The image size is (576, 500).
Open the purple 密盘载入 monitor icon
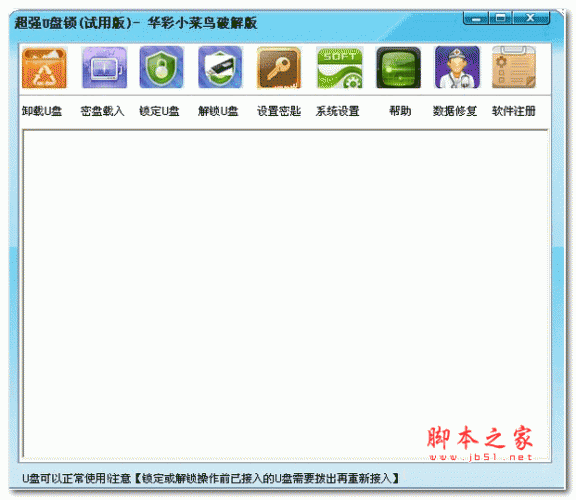pos(104,68)
